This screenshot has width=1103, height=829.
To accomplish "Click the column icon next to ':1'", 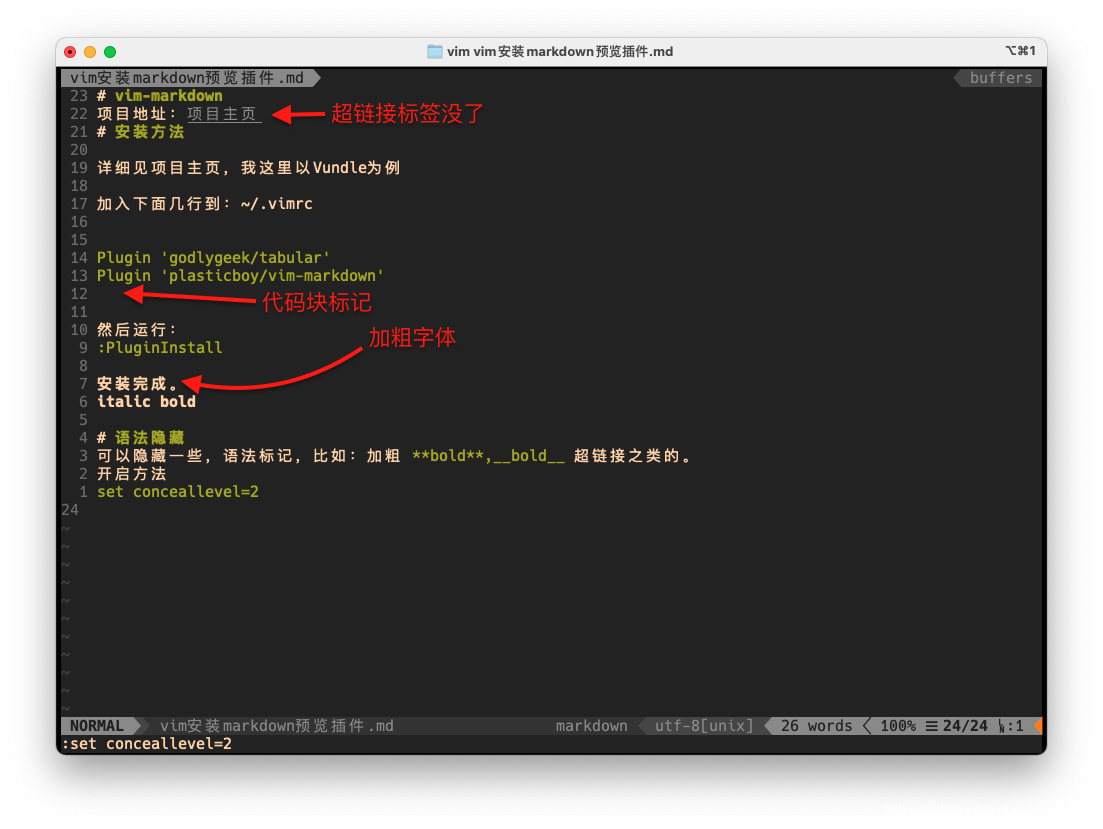I will (x=1002, y=726).
